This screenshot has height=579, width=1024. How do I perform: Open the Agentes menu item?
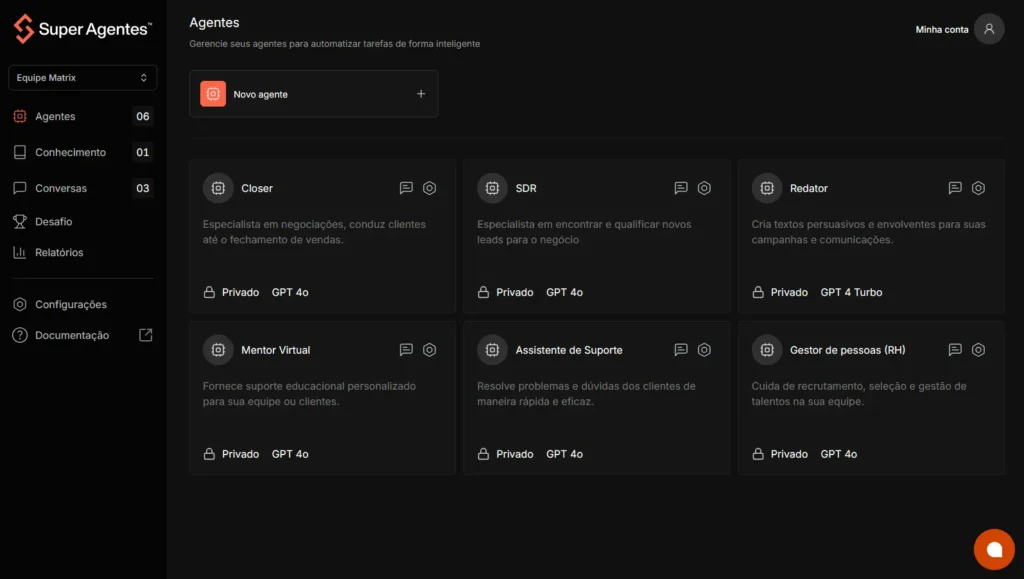click(x=55, y=116)
